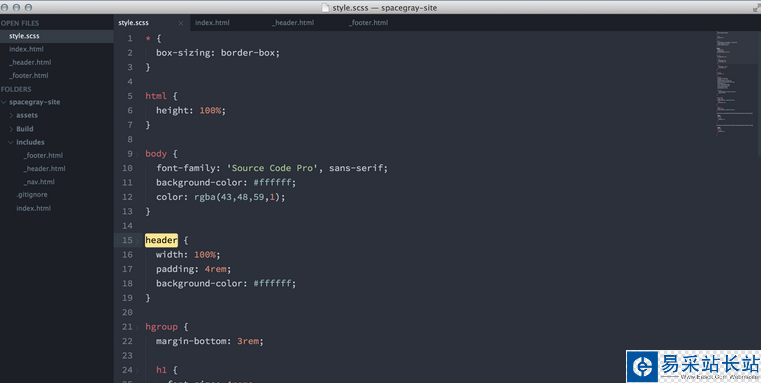Open index.html in the spacegray-site folder
This screenshot has width=761, height=383.
click(33, 208)
